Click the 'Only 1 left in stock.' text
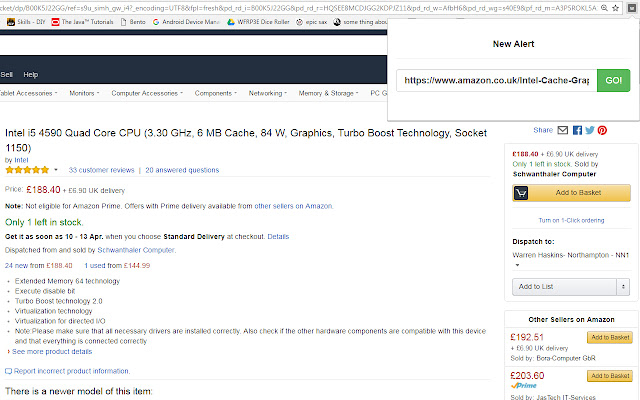This screenshot has width=640, height=400. 44,222
